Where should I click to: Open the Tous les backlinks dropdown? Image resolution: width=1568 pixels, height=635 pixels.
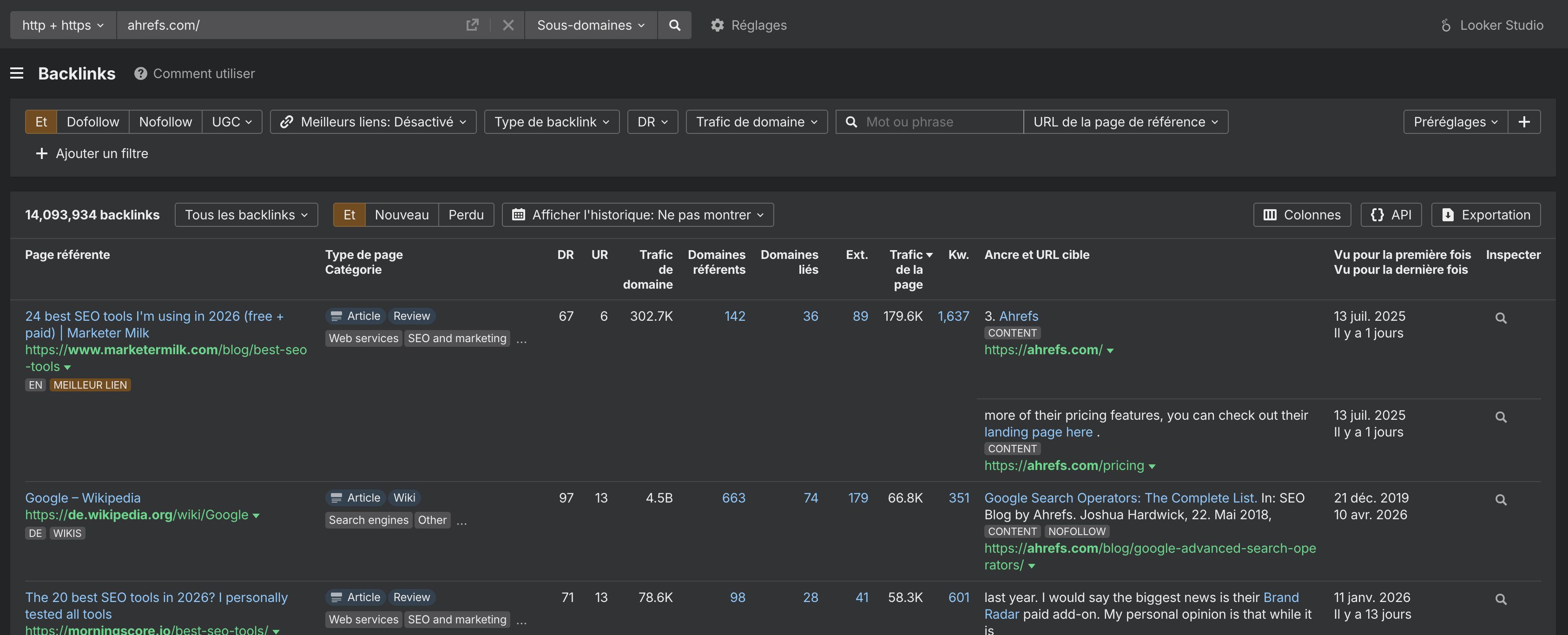(246, 215)
